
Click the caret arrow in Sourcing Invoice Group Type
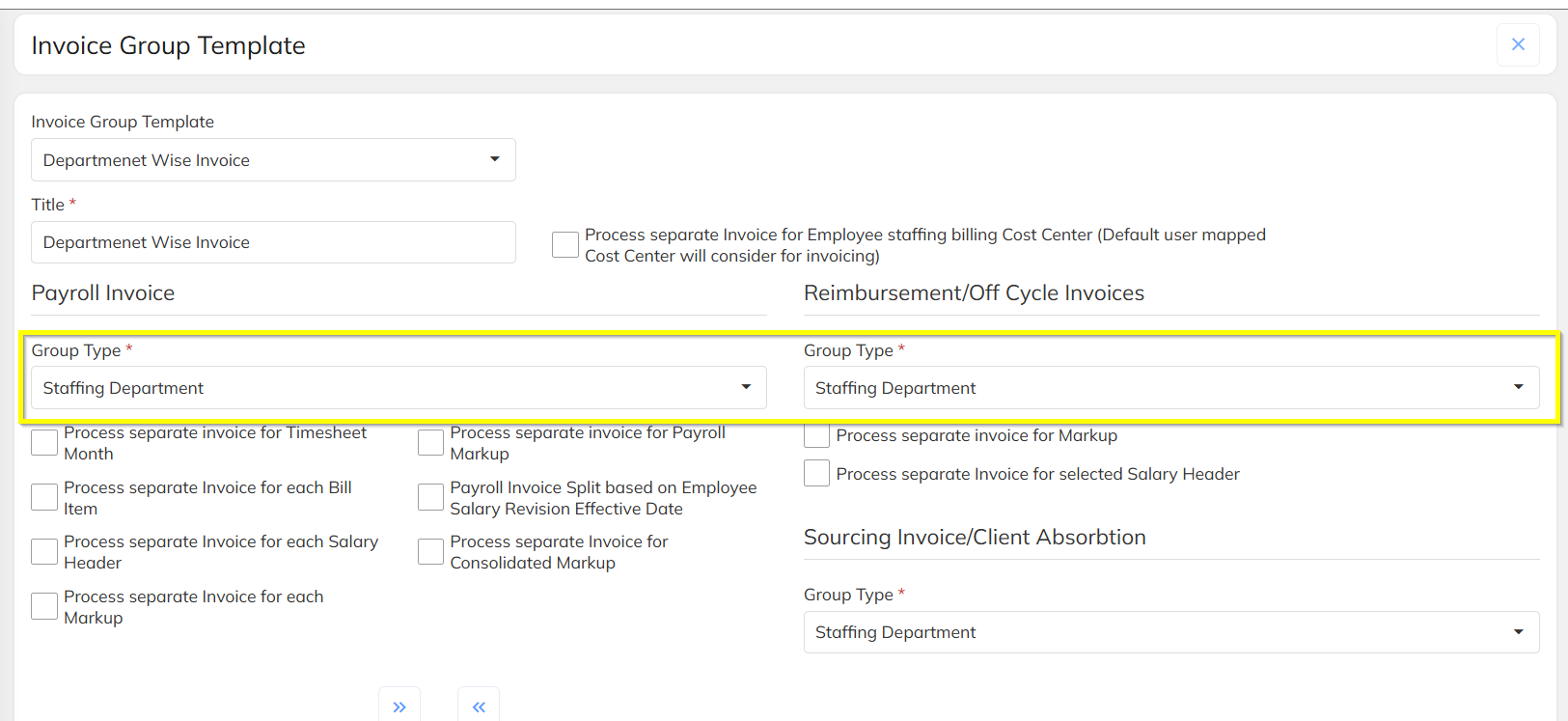(1519, 632)
